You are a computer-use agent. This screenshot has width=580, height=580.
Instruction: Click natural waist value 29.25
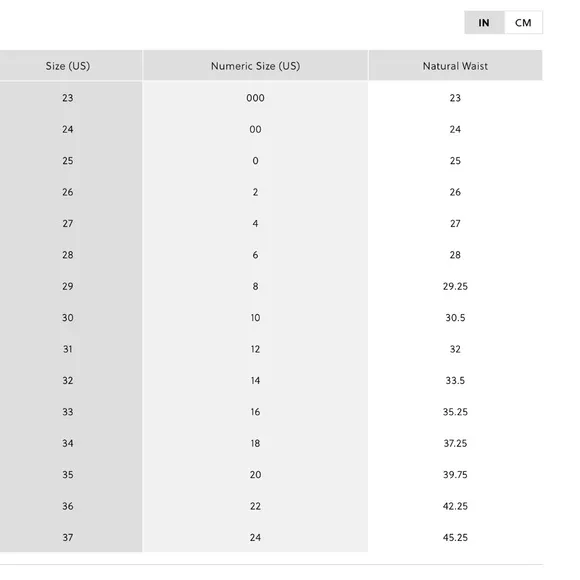pyautogui.click(x=455, y=286)
